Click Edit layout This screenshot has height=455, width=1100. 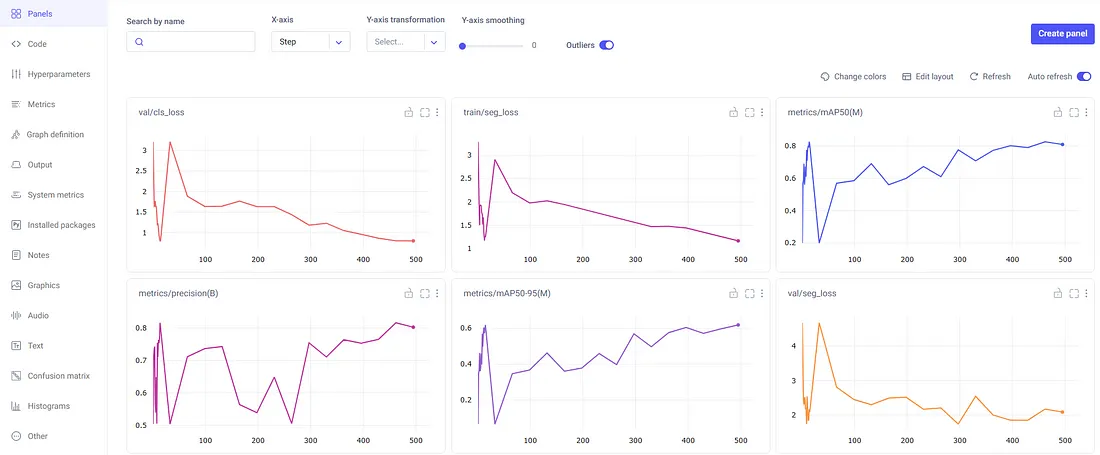coord(927,77)
